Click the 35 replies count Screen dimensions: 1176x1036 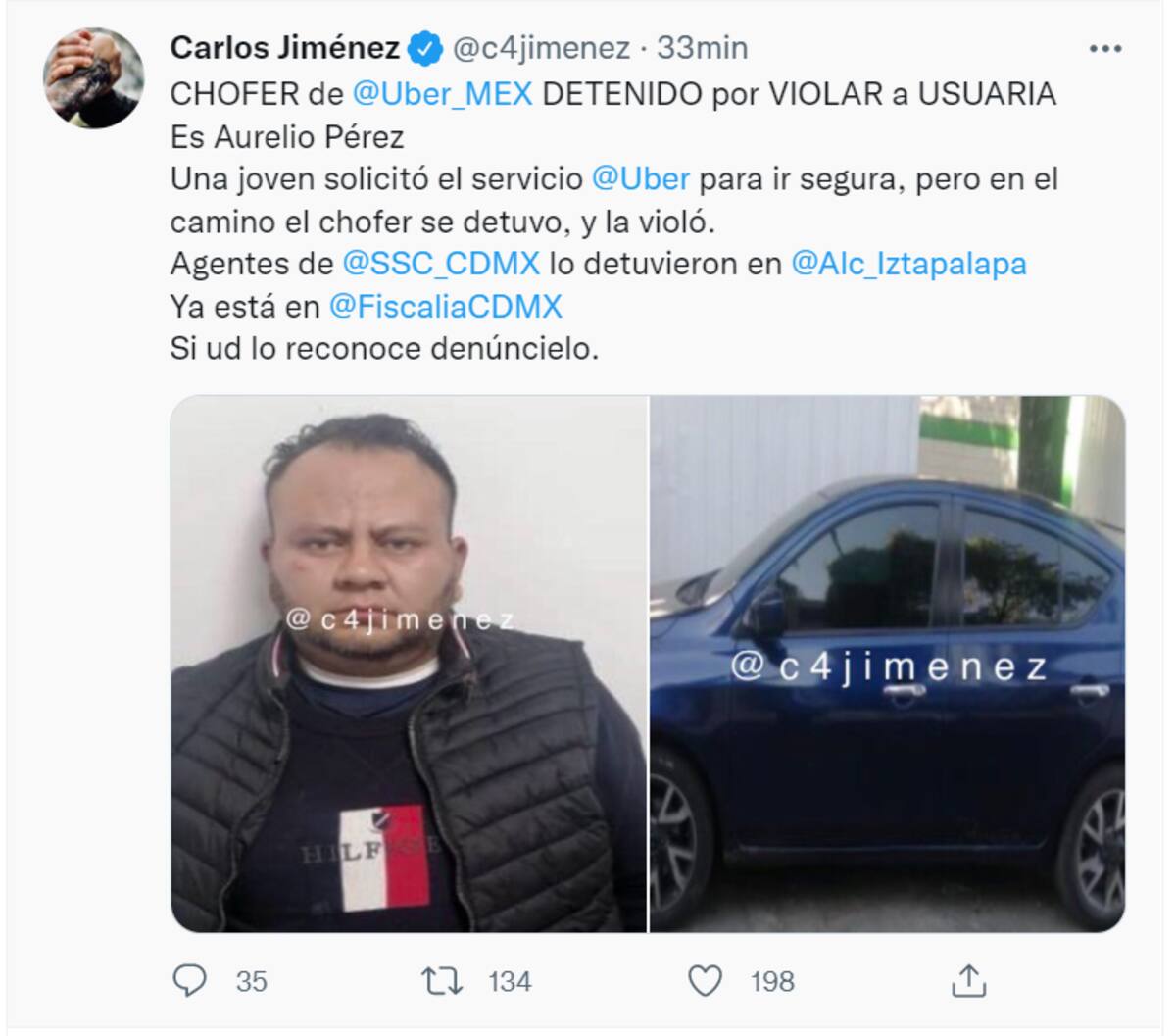click(252, 981)
